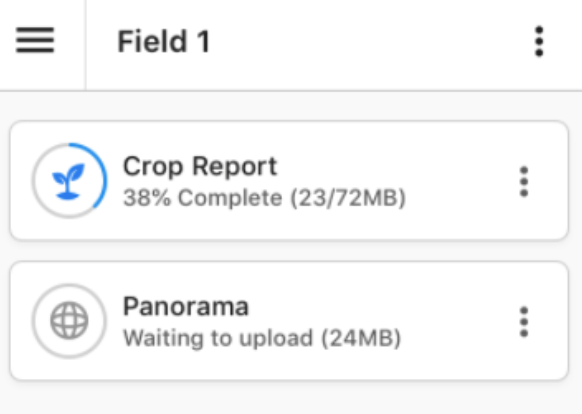Click the empty area below Panorama card
The width and height of the screenshot is (582, 414).
click(291, 398)
